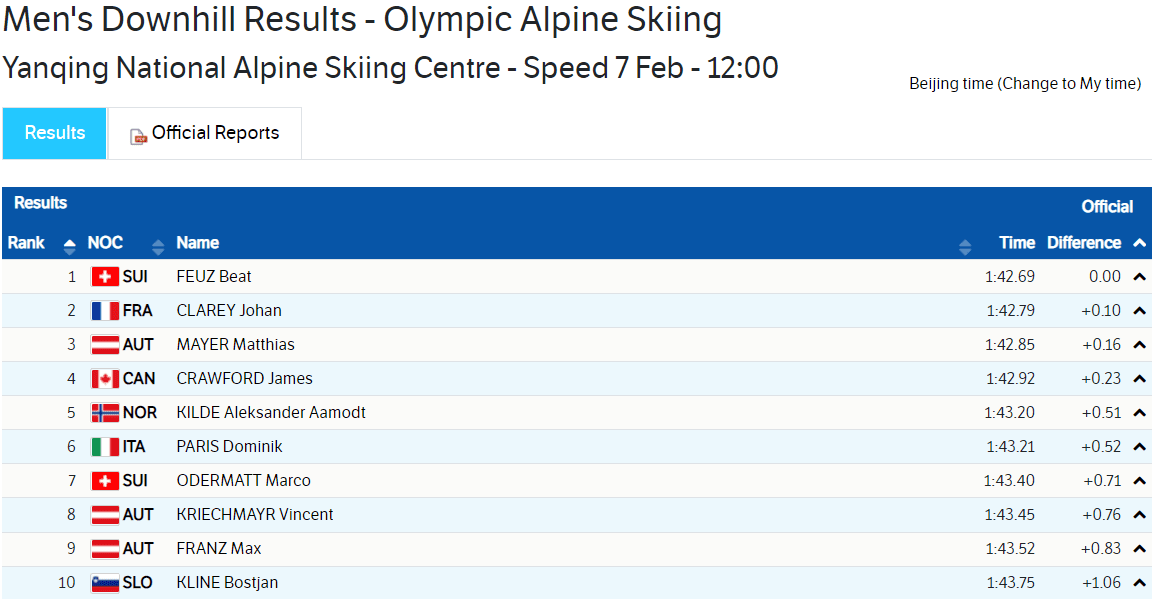The width and height of the screenshot is (1153, 599).
Task: Click the Austria flag beside MAYER Matthias
Action: pyautogui.click(x=105, y=345)
